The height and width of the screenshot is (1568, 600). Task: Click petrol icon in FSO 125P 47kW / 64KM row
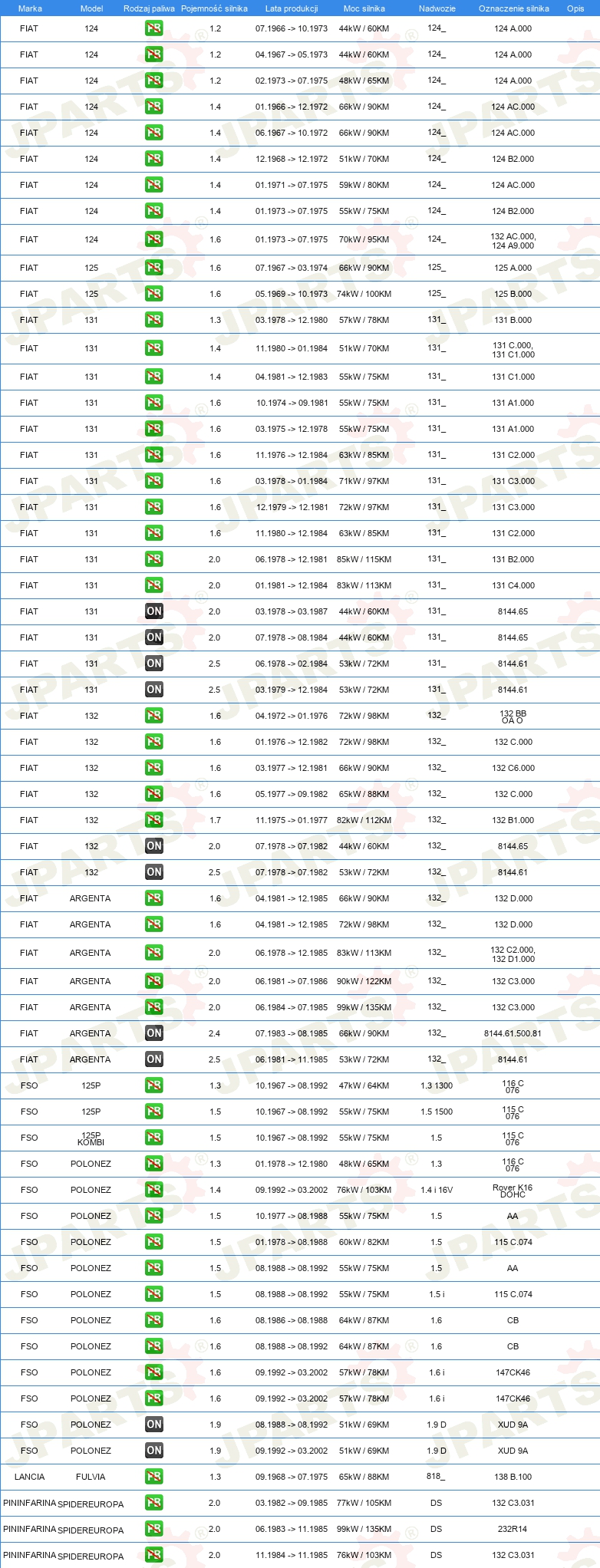point(154,1085)
